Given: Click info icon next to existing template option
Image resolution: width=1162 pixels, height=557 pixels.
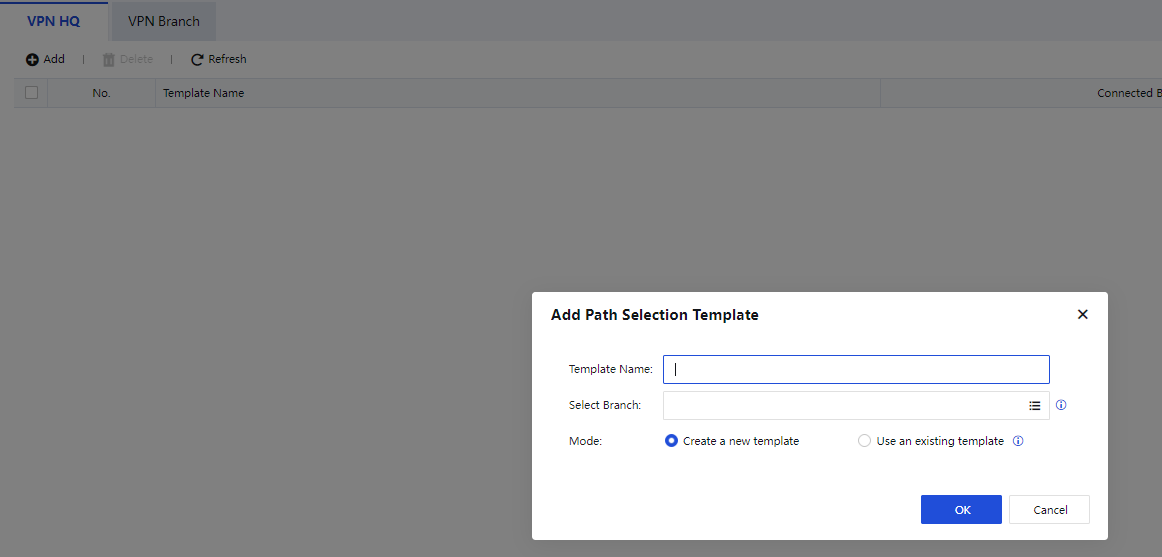Looking at the screenshot, I should [x=1018, y=441].
